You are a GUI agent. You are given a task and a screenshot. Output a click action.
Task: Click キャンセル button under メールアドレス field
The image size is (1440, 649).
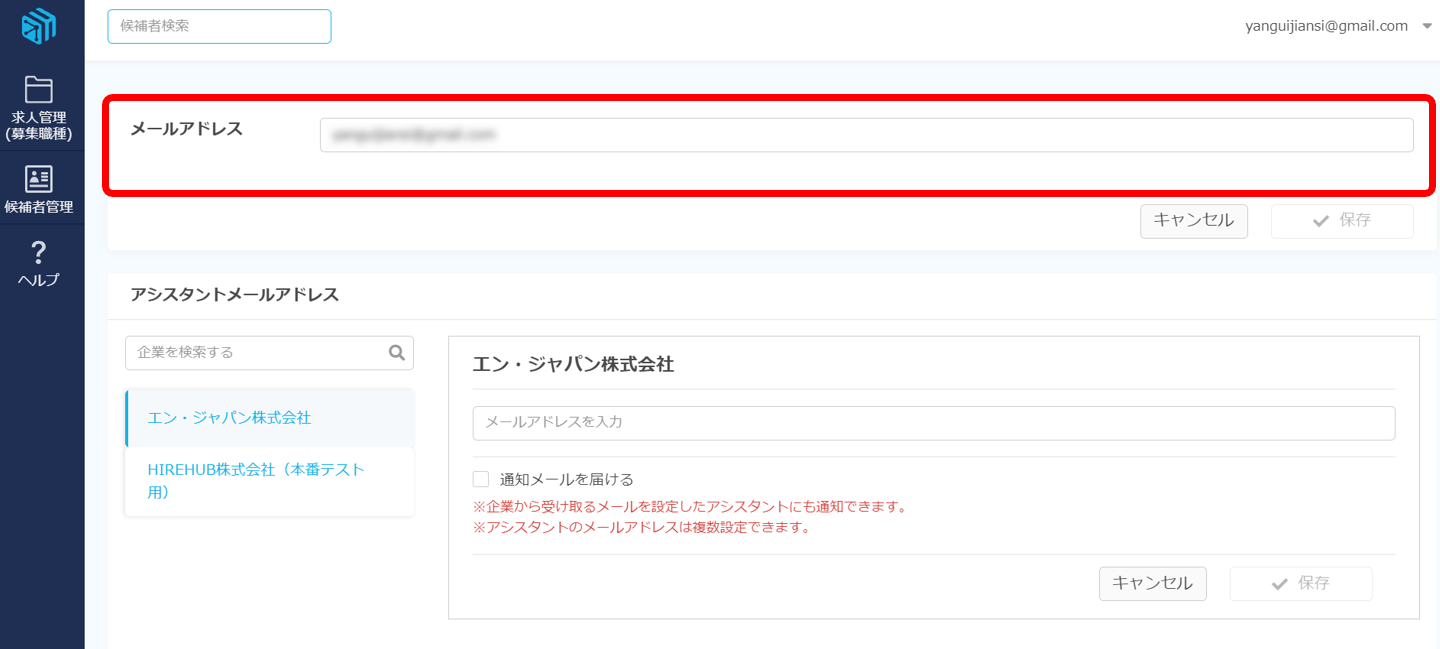coord(1193,221)
